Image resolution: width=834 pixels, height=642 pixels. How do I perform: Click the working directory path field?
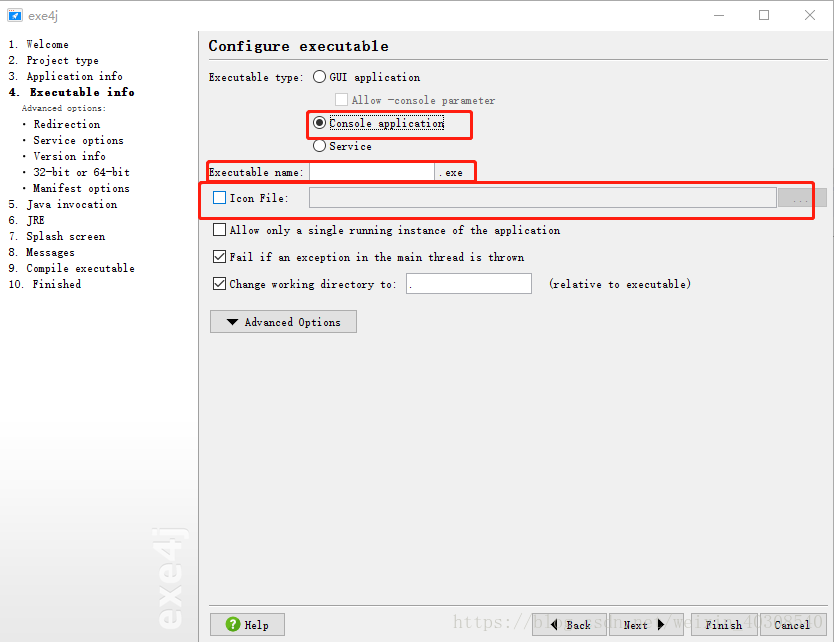click(469, 284)
